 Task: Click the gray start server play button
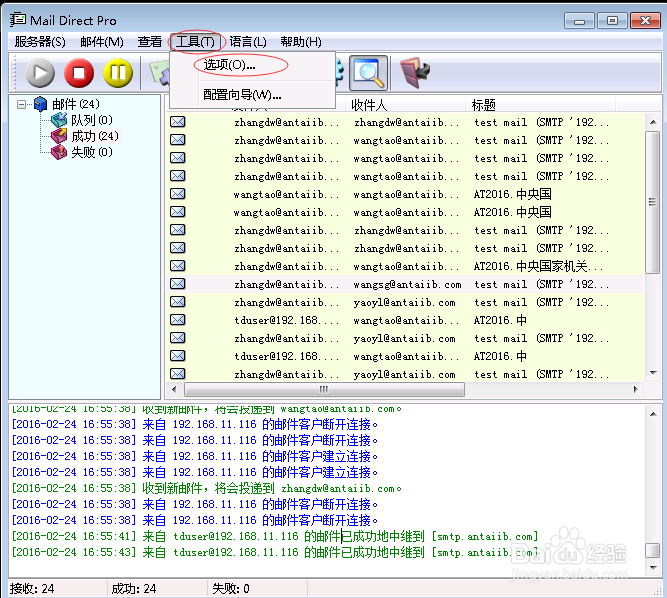tap(40, 73)
